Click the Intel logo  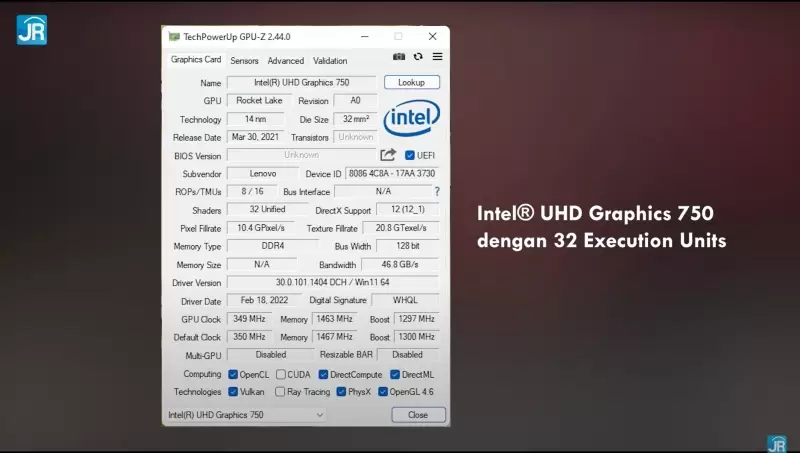click(411, 118)
